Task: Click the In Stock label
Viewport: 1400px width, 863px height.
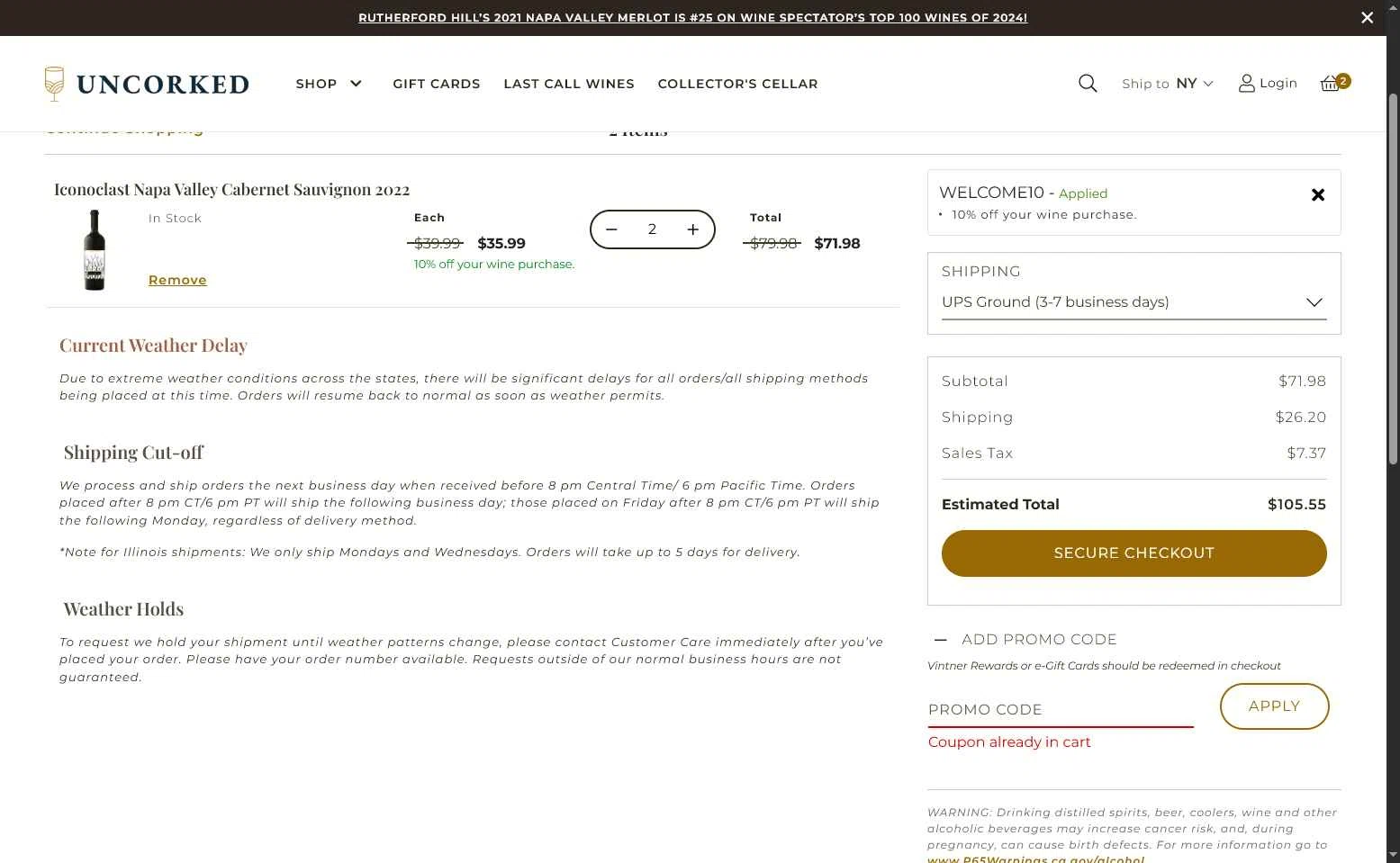Action: click(x=175, y=219)
